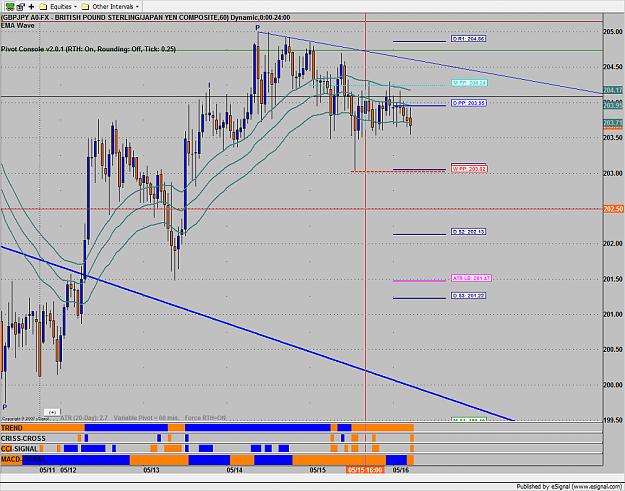Screen dimensions: 625x491
Task: Click the ATR (20-Day): 2.7 status text
Action: click(x=84, y=418)
